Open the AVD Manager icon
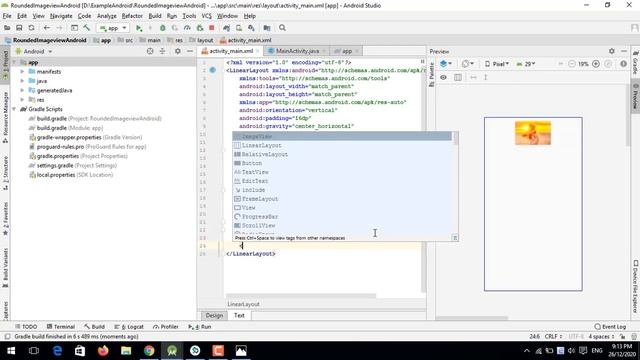Screen dimensions: 640x360 point(239,28)
